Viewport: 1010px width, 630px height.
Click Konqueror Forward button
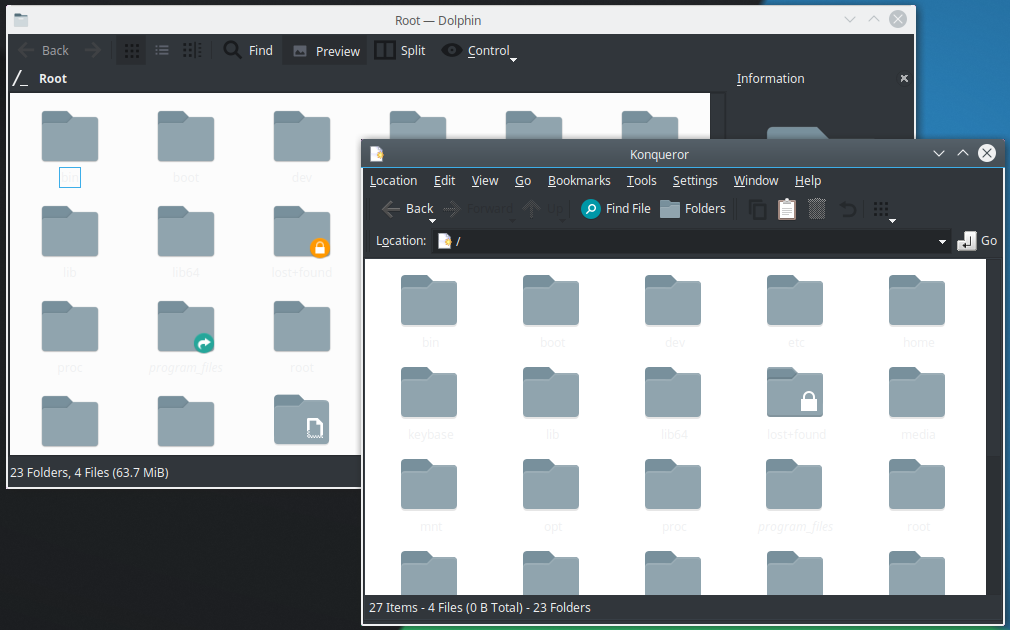click(479, 209)
